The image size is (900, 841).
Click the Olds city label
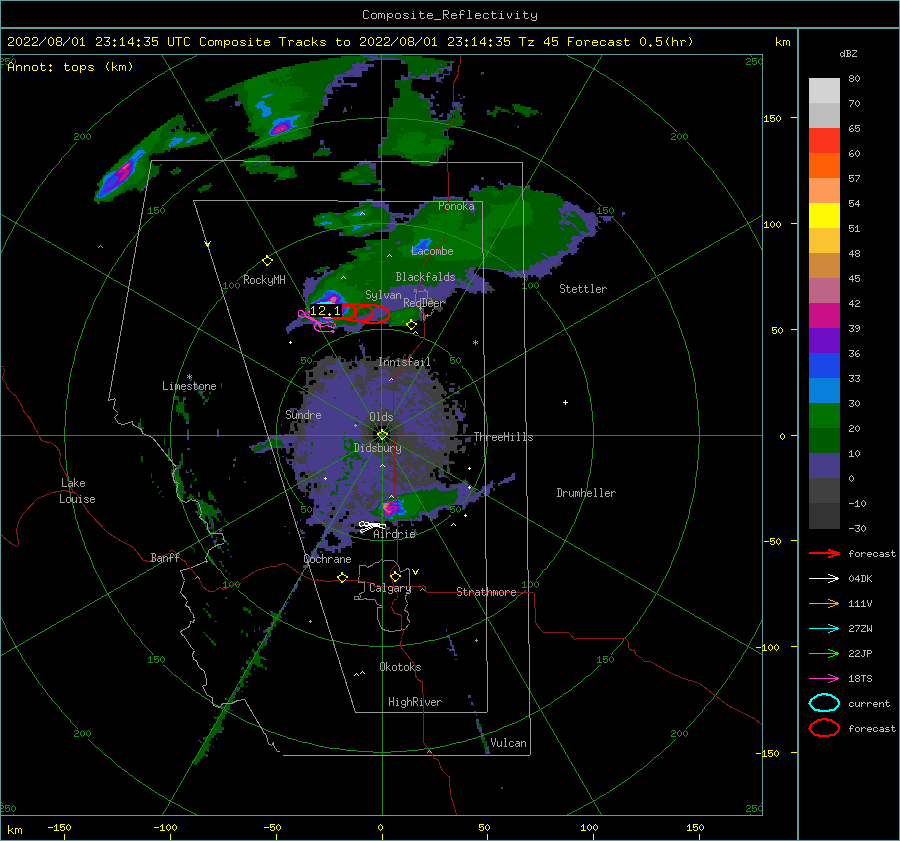pos(381,417)
